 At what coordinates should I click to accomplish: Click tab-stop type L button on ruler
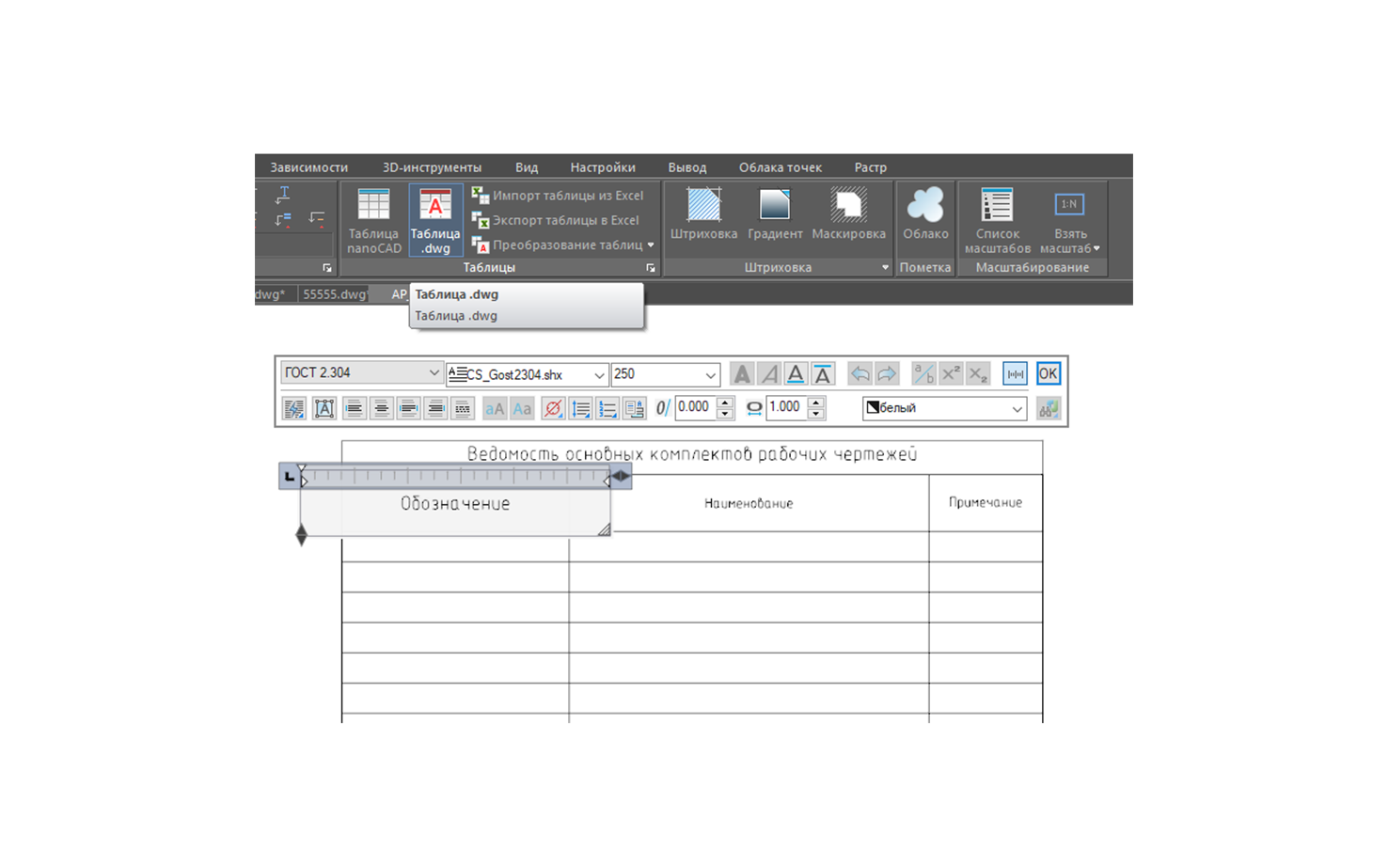point(289,477)
